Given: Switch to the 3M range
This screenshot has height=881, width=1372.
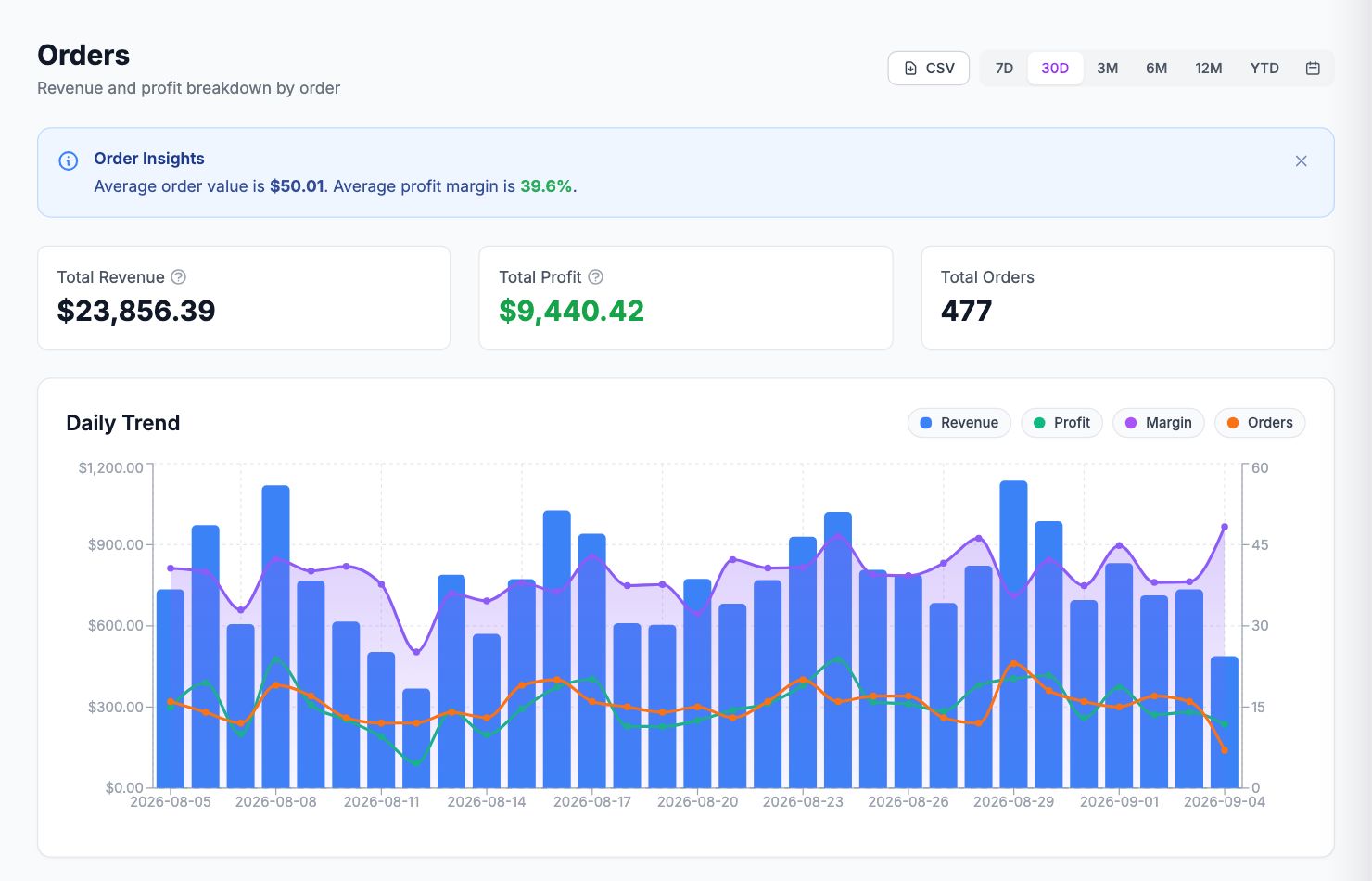Looking at the screenshot, I should point(1107,69).
